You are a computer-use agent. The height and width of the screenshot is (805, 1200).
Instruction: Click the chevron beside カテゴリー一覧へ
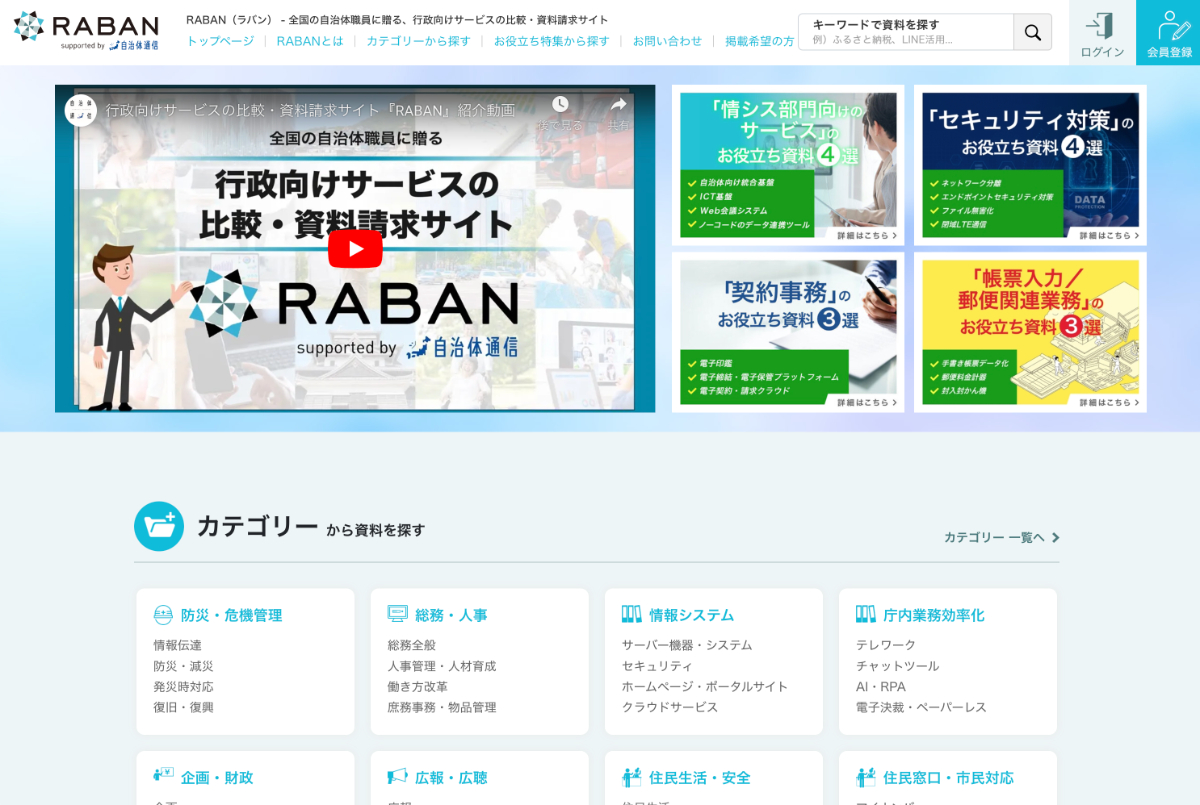click(1055, 537)
